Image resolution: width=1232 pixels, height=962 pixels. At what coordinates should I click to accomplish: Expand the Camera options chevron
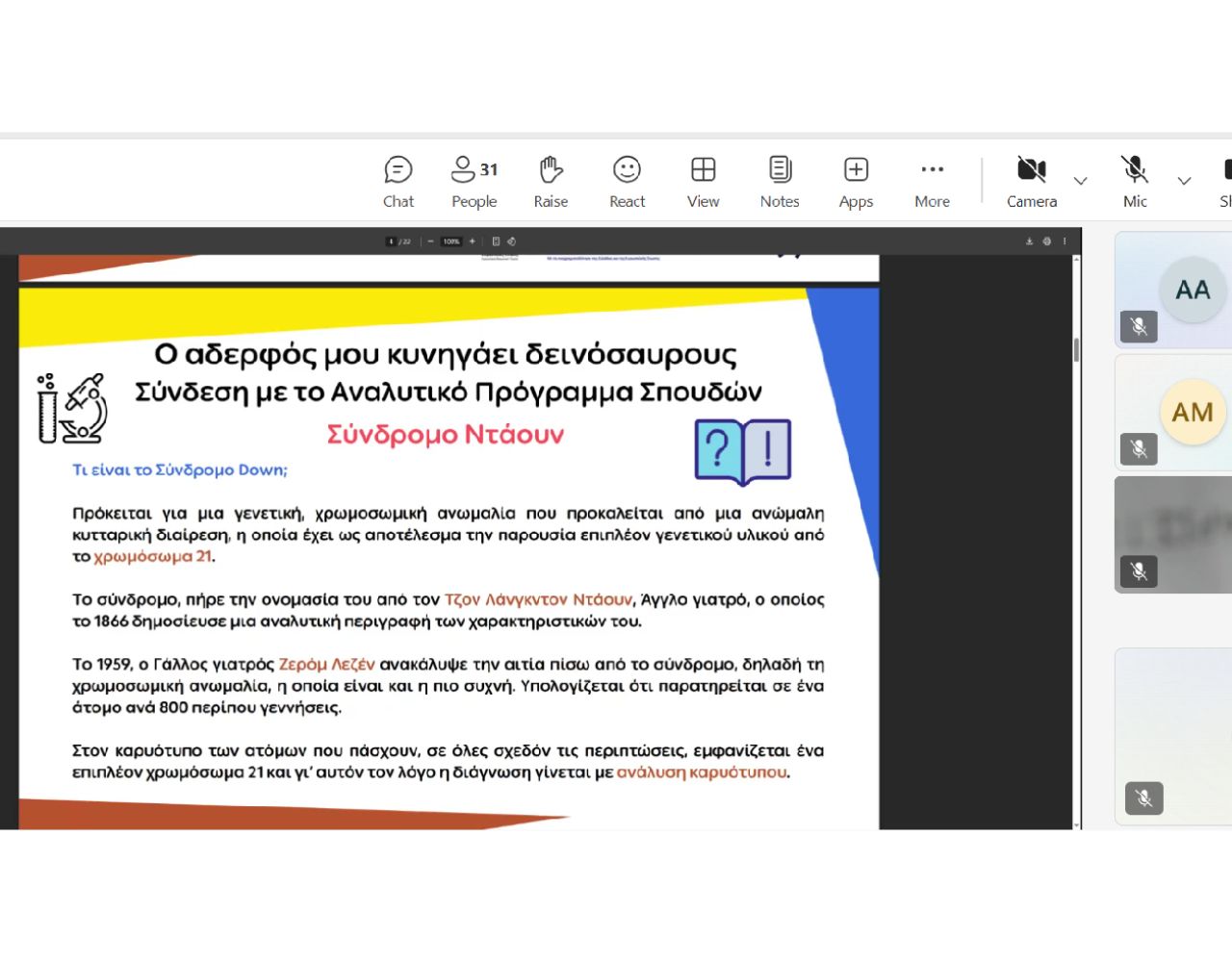(x=1081, y=181)
